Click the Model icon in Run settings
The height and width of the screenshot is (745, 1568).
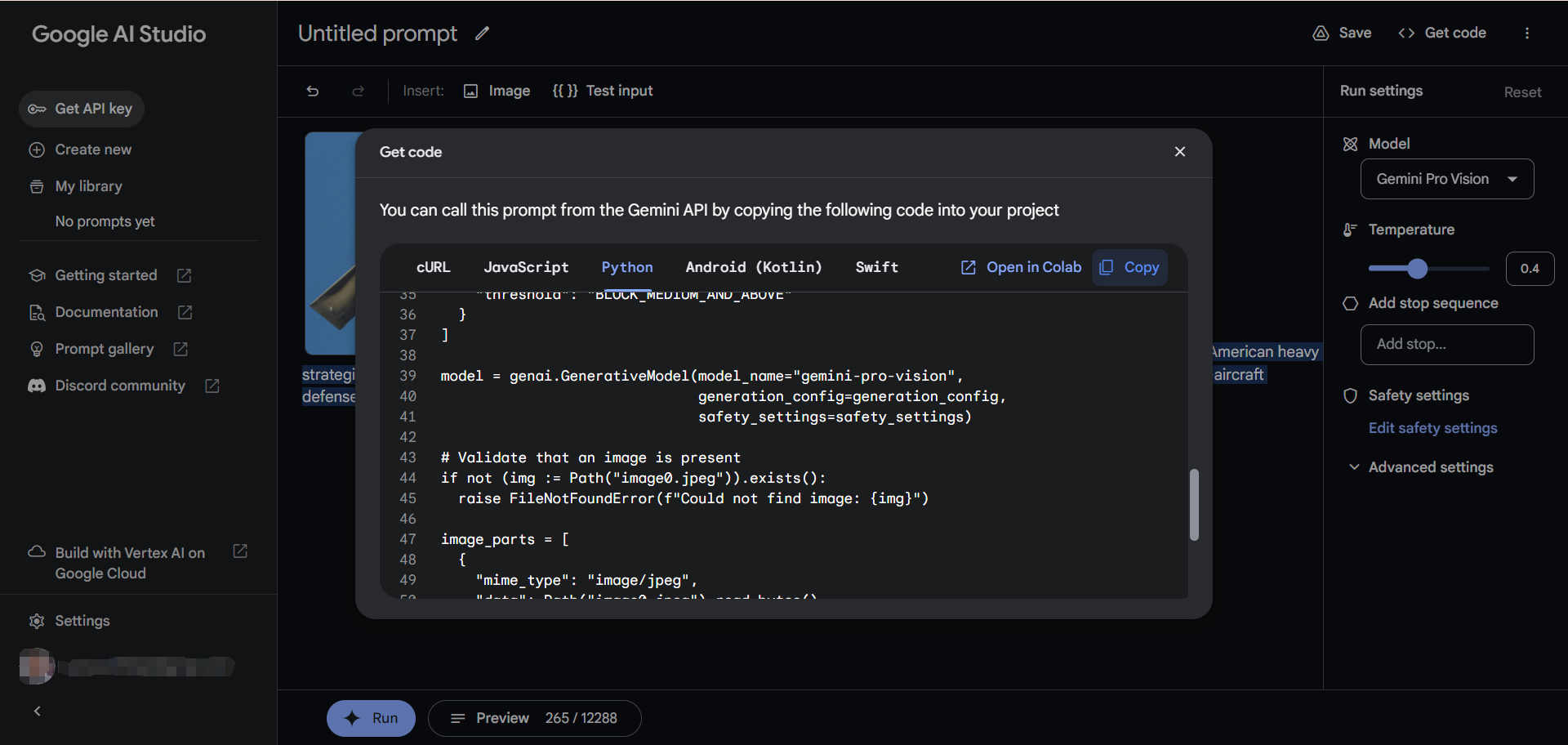pyautogui.click(x=1350, y=144)
